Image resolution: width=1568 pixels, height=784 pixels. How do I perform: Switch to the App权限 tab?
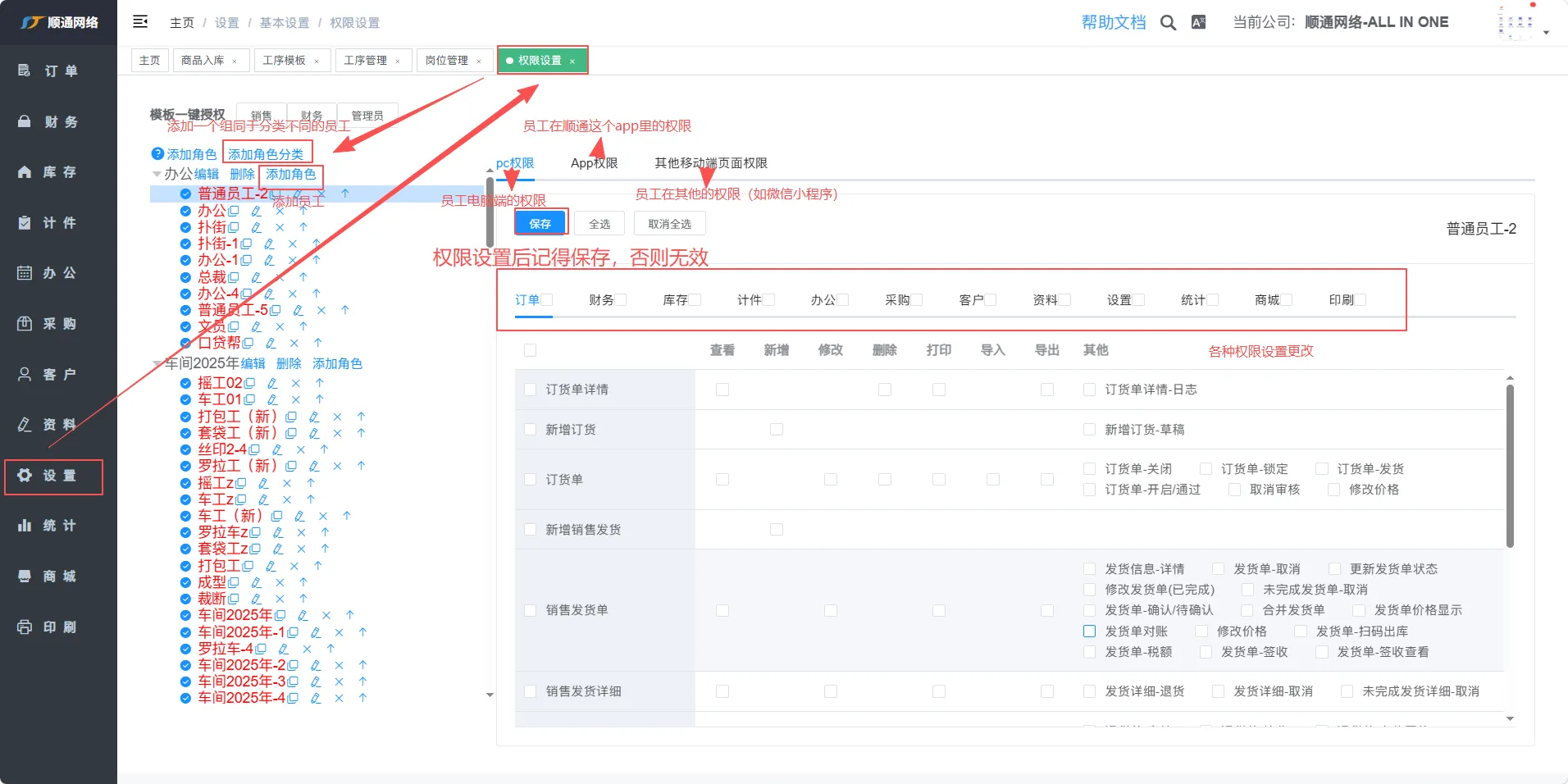pyautogui.click(x=594, y=163)
